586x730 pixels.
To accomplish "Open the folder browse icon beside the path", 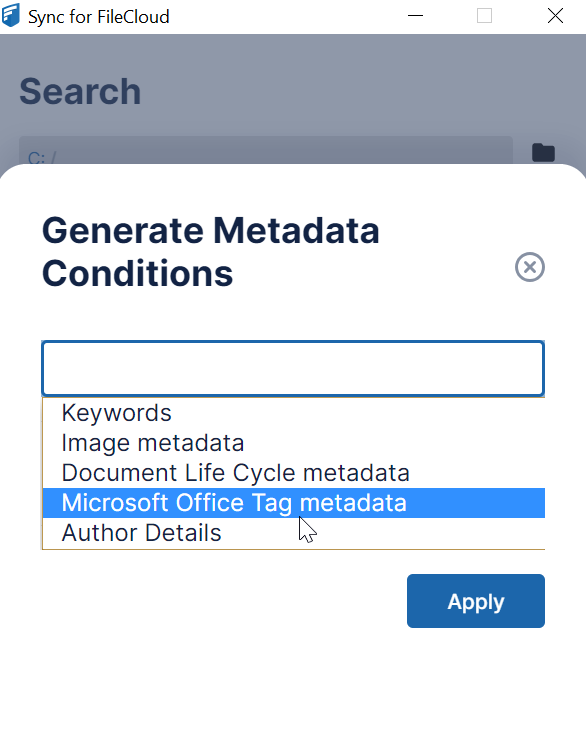I will click(x=543, y=152).
